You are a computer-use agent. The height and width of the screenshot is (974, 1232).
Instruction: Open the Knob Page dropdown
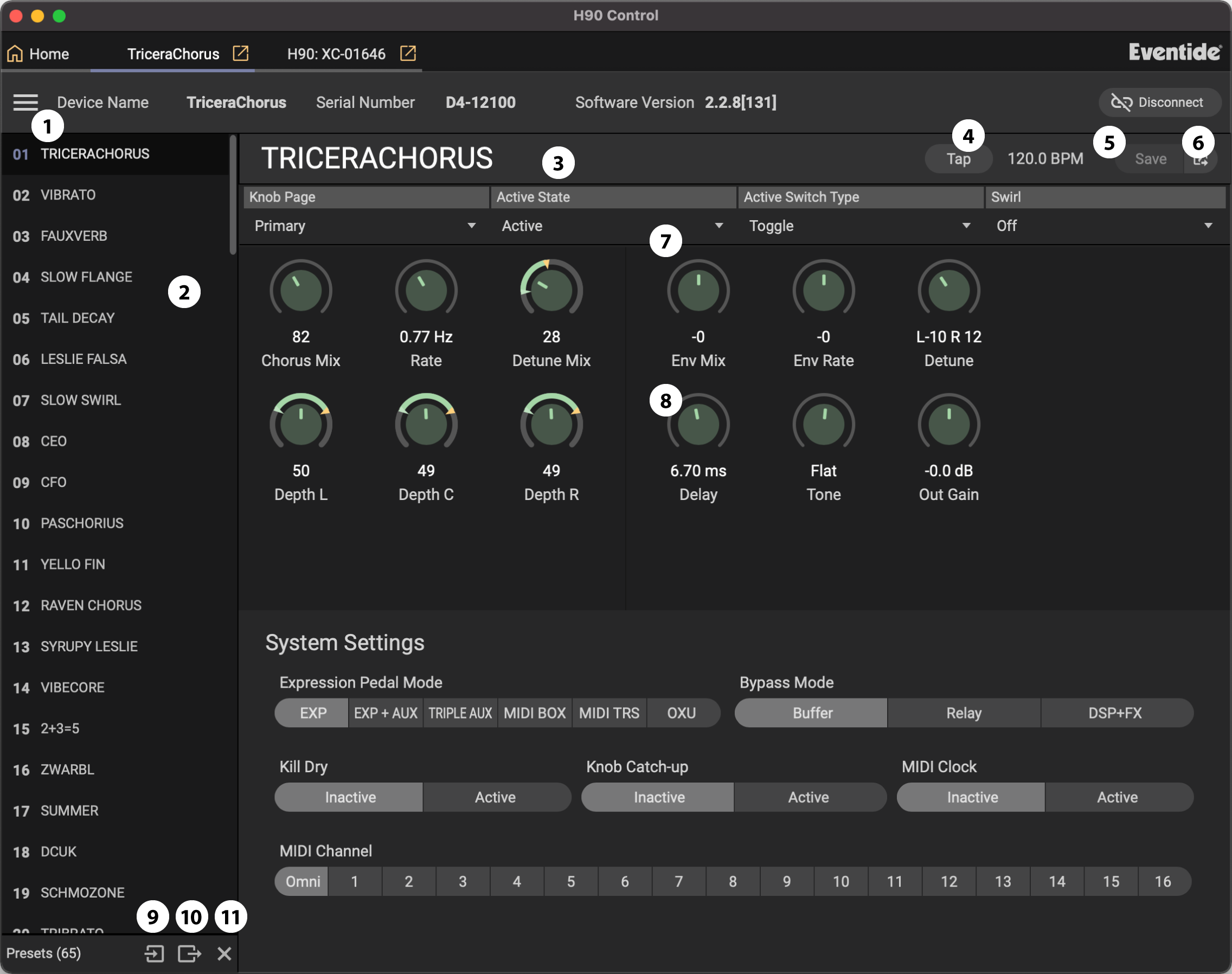point(365,226)
